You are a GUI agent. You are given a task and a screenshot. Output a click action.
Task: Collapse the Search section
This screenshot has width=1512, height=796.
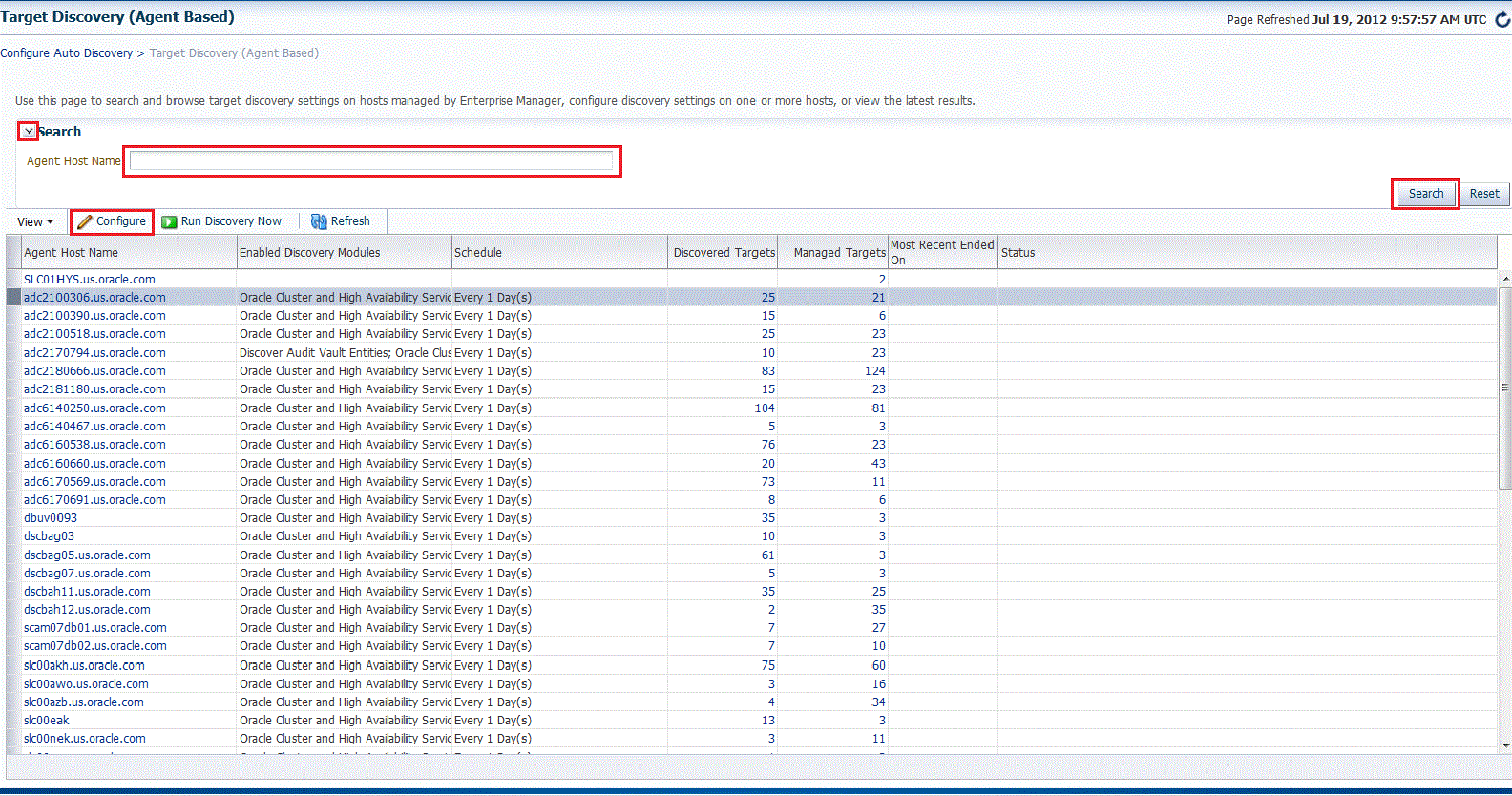click(29, 132)
